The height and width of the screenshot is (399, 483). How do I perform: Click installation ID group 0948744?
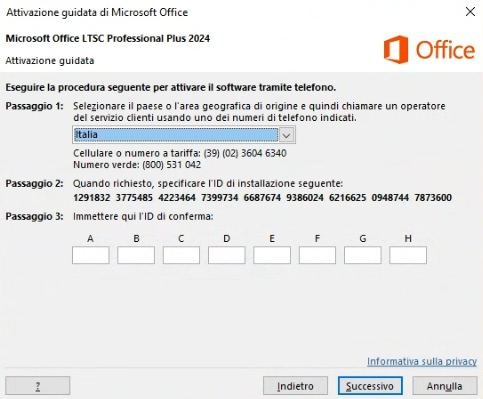click(390, 198)
